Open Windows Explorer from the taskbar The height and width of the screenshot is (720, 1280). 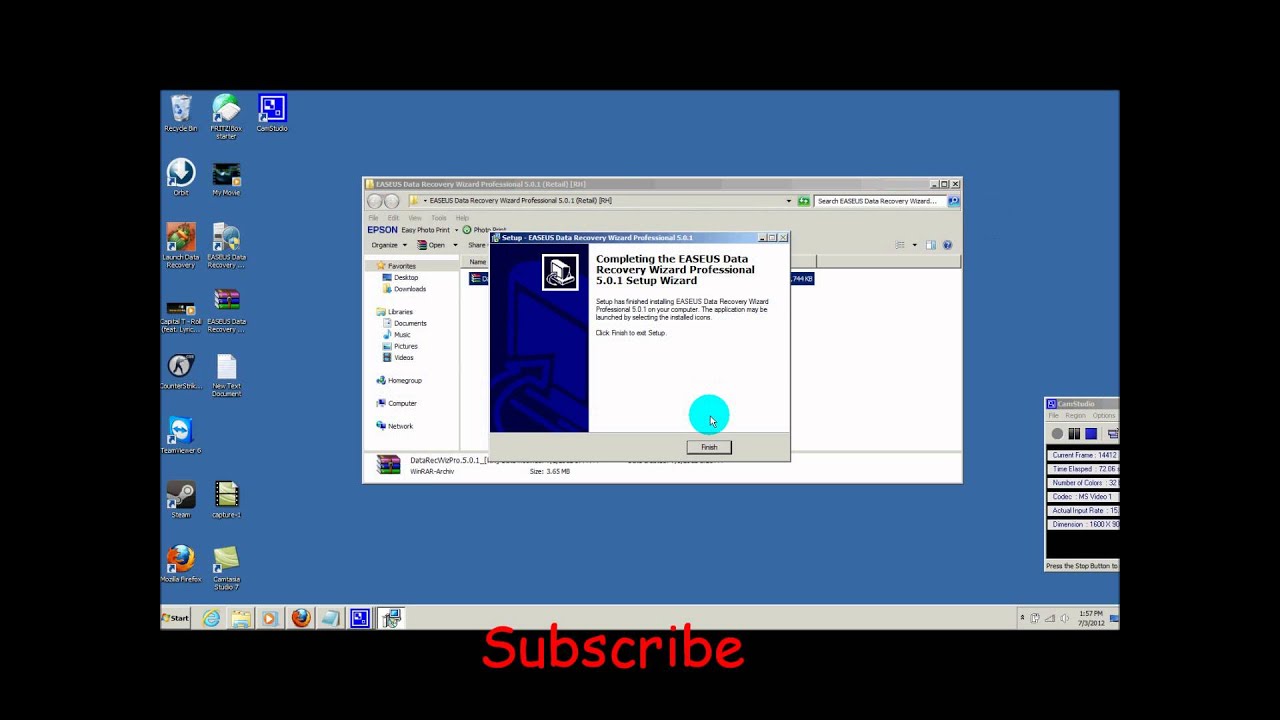[240, 618]
